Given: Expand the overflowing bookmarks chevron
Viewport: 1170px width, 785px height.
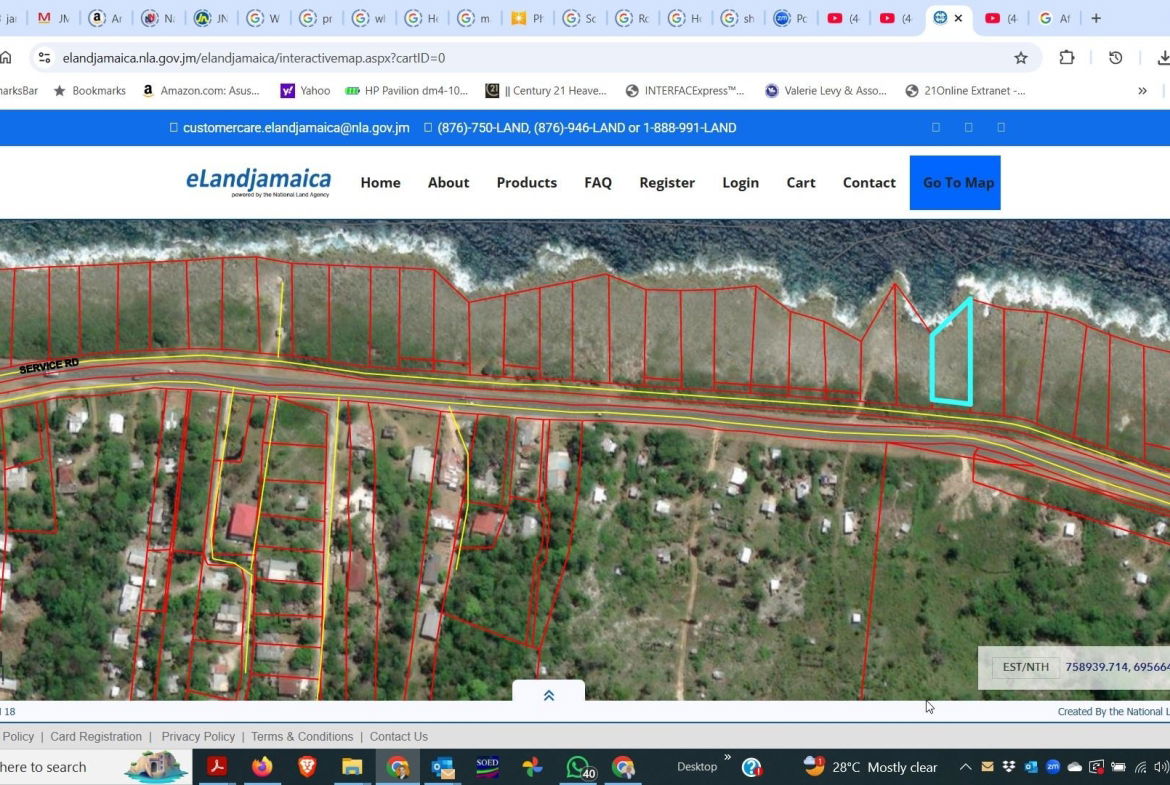Looking at the screenshot, I should coord(1142,90).
